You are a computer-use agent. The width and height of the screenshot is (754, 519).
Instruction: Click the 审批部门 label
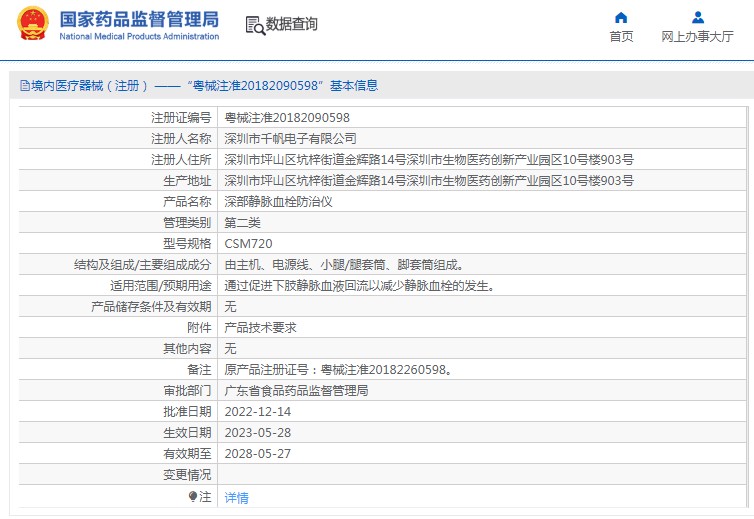188,391
